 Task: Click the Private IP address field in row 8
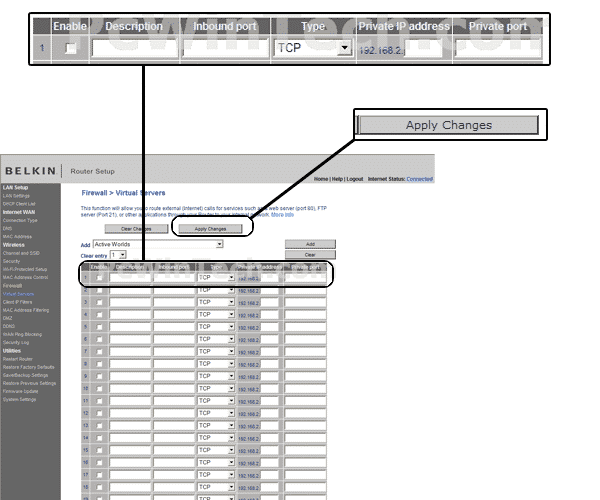click(269, 364)
